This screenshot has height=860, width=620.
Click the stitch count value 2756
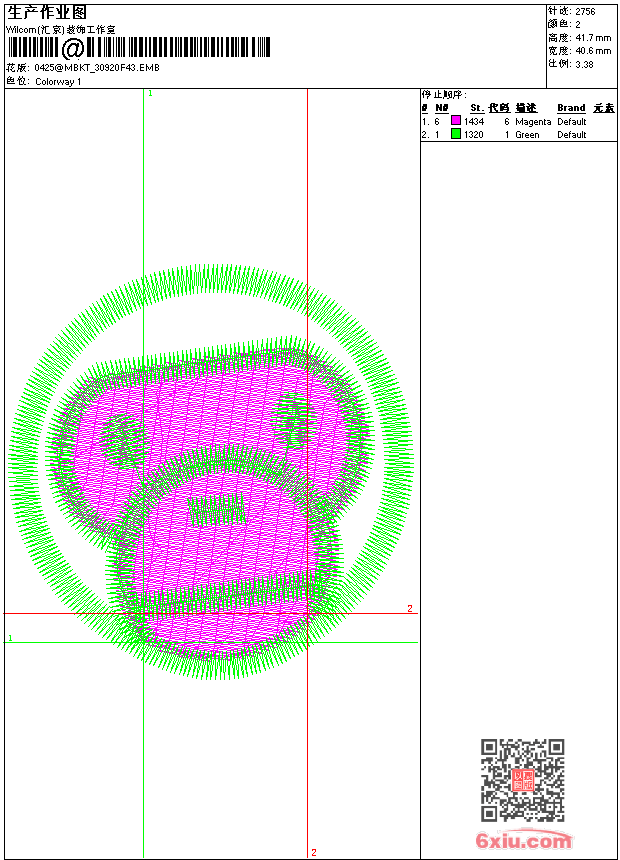coord(585,11)
